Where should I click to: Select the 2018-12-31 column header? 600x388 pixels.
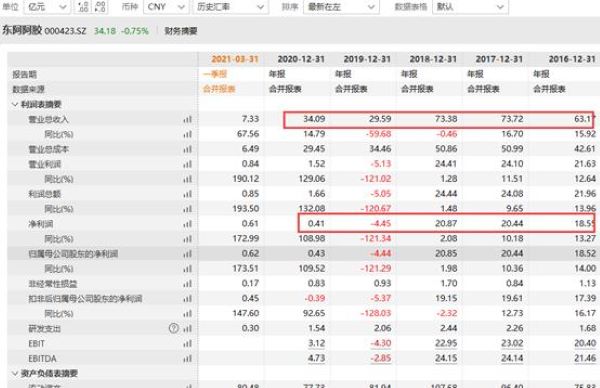coord(433,59)
